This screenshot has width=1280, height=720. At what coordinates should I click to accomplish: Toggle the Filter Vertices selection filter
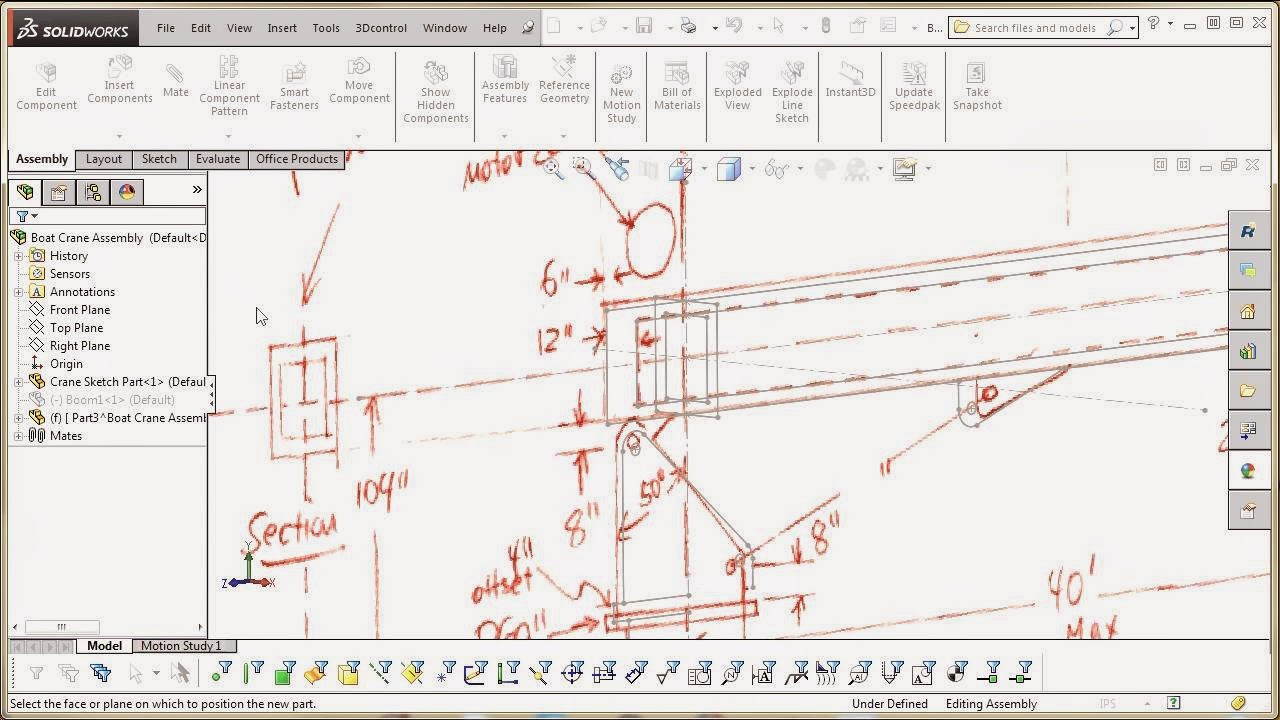tap(221, 673)
